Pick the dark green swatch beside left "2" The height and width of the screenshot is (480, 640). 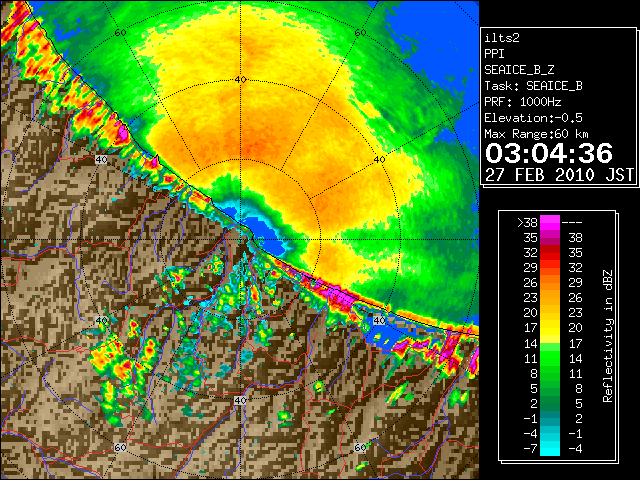pos(550,403)
